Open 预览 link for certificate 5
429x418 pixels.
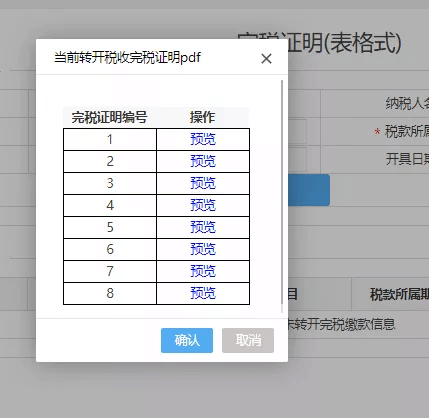[x=203, y=227]
